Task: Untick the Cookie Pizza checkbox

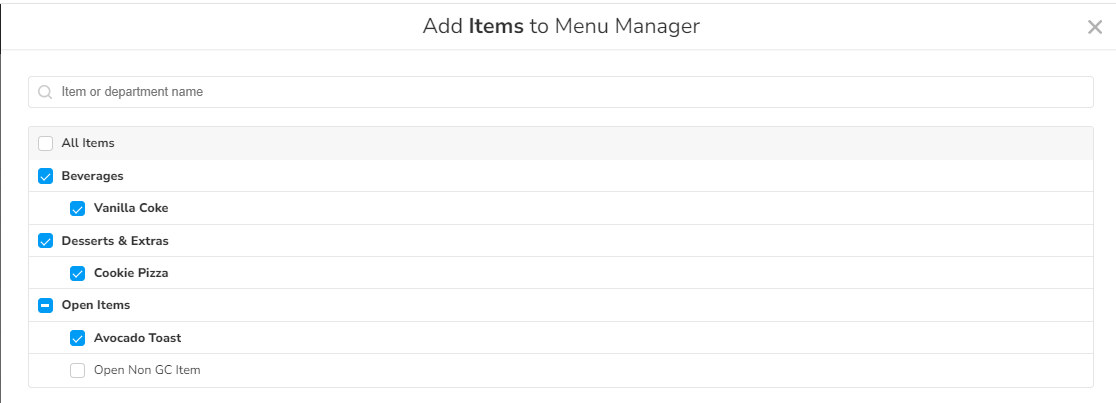Action: (x=78, y=273)
